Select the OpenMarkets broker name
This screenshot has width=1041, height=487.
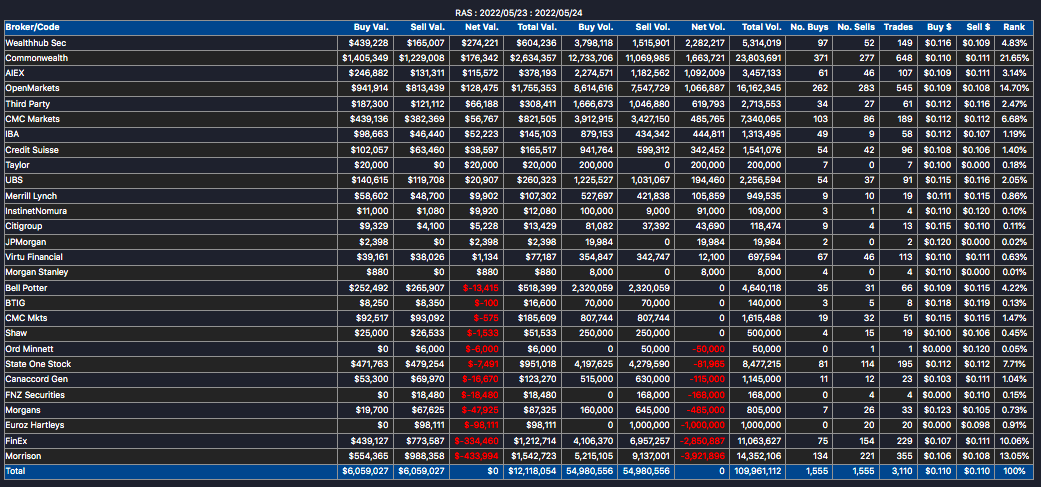pyautogui.click(x=31, y=88)
